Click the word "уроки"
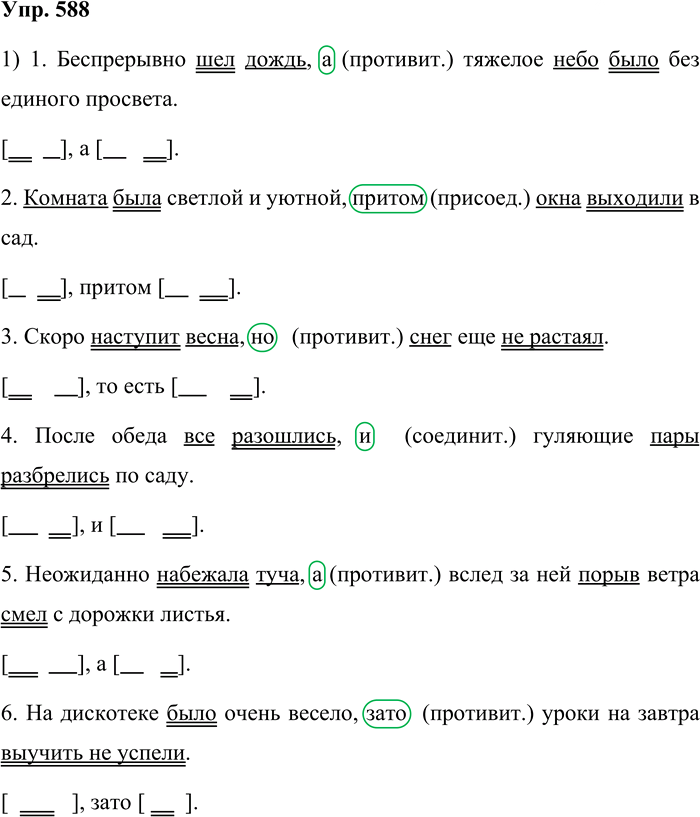The height and width of the screenshot is (817, 700). click(571, 713)
